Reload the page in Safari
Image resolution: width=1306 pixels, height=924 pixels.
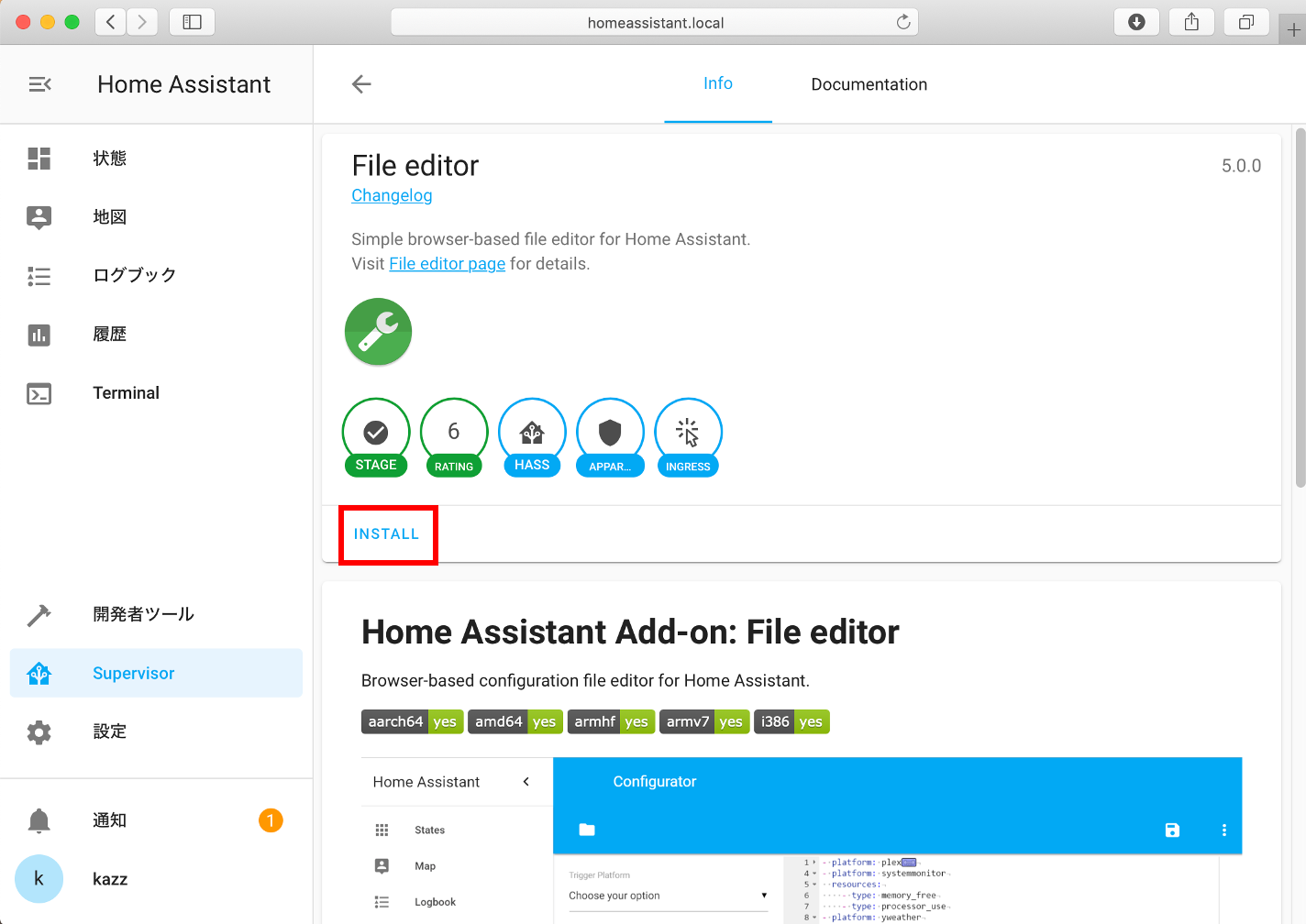click(x=903, y=22)
